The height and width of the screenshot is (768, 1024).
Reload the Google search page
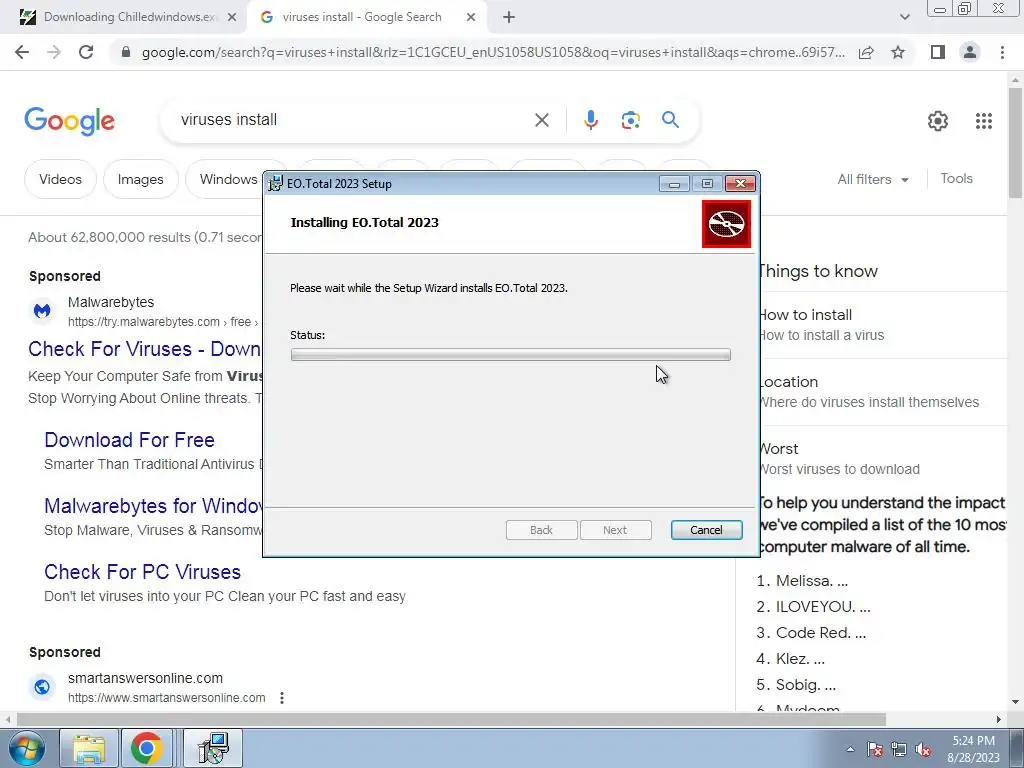coord(86,52)
